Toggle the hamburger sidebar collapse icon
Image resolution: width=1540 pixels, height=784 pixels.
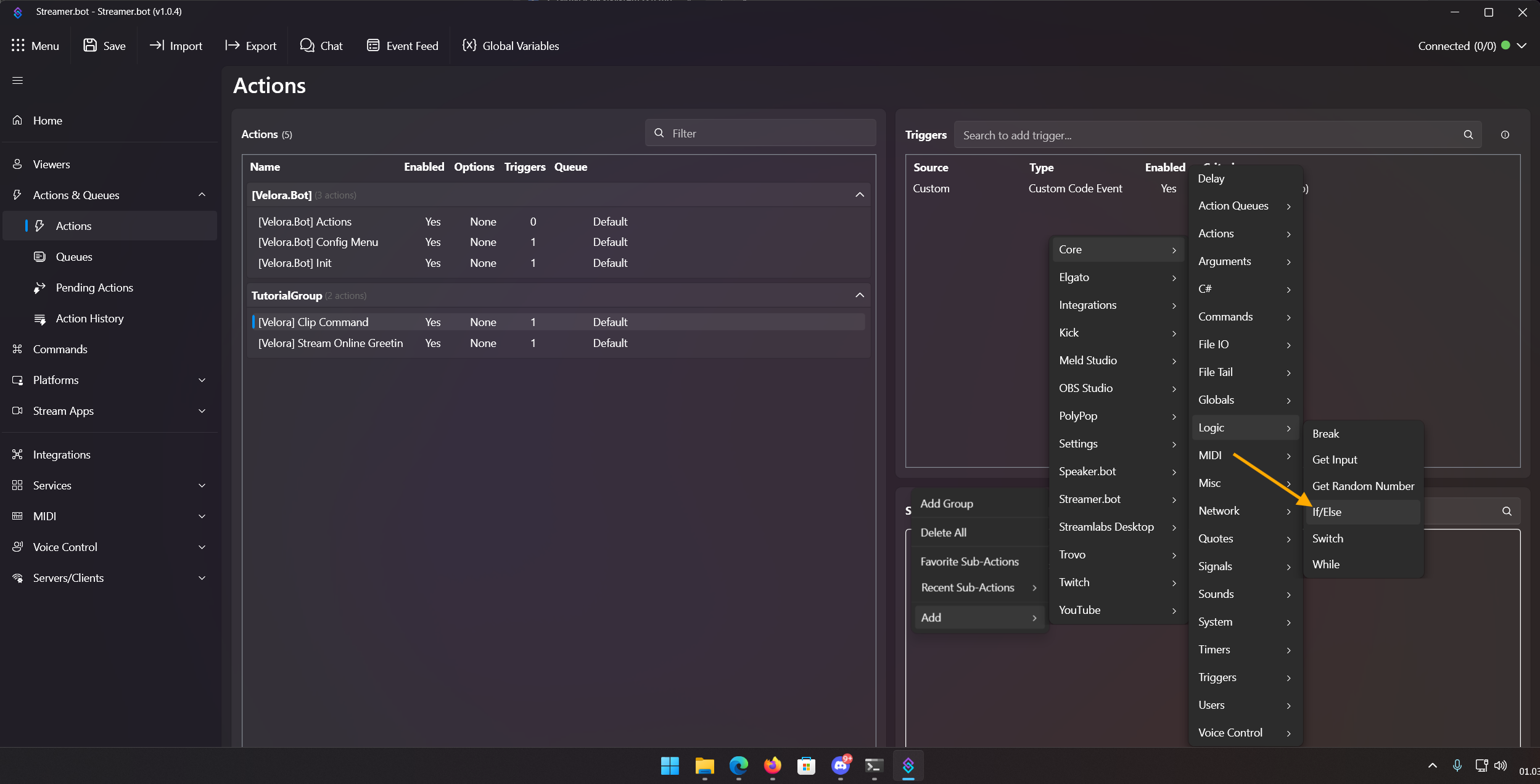point(17,81)
